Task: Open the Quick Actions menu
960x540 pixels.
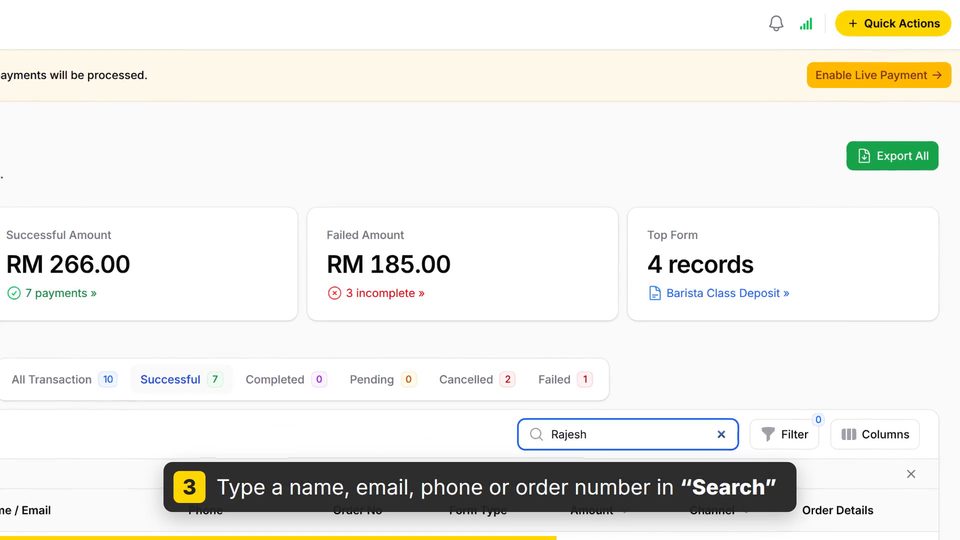Action: (x=893, y=23)
